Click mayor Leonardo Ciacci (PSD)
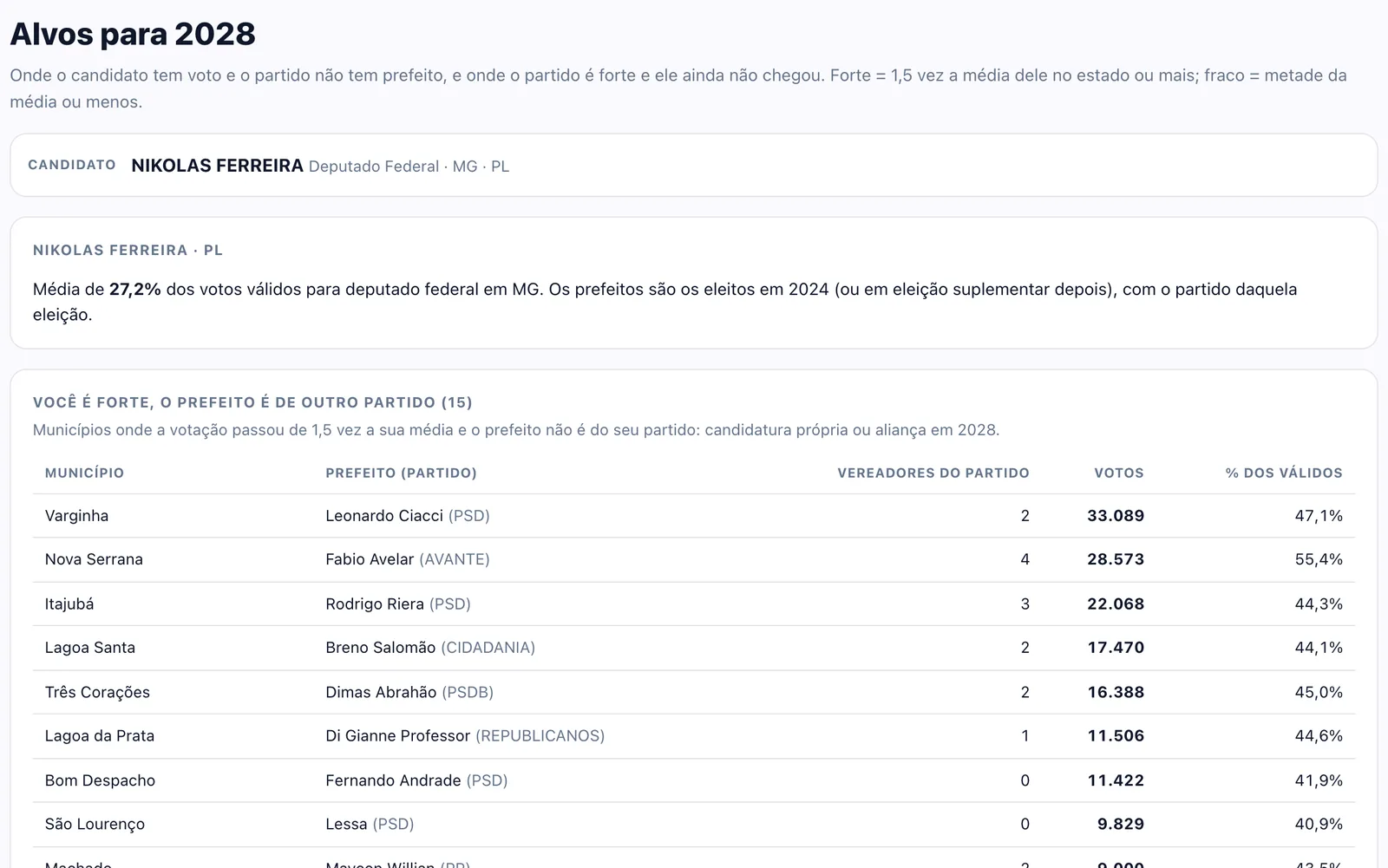 [x=408, y=516]
